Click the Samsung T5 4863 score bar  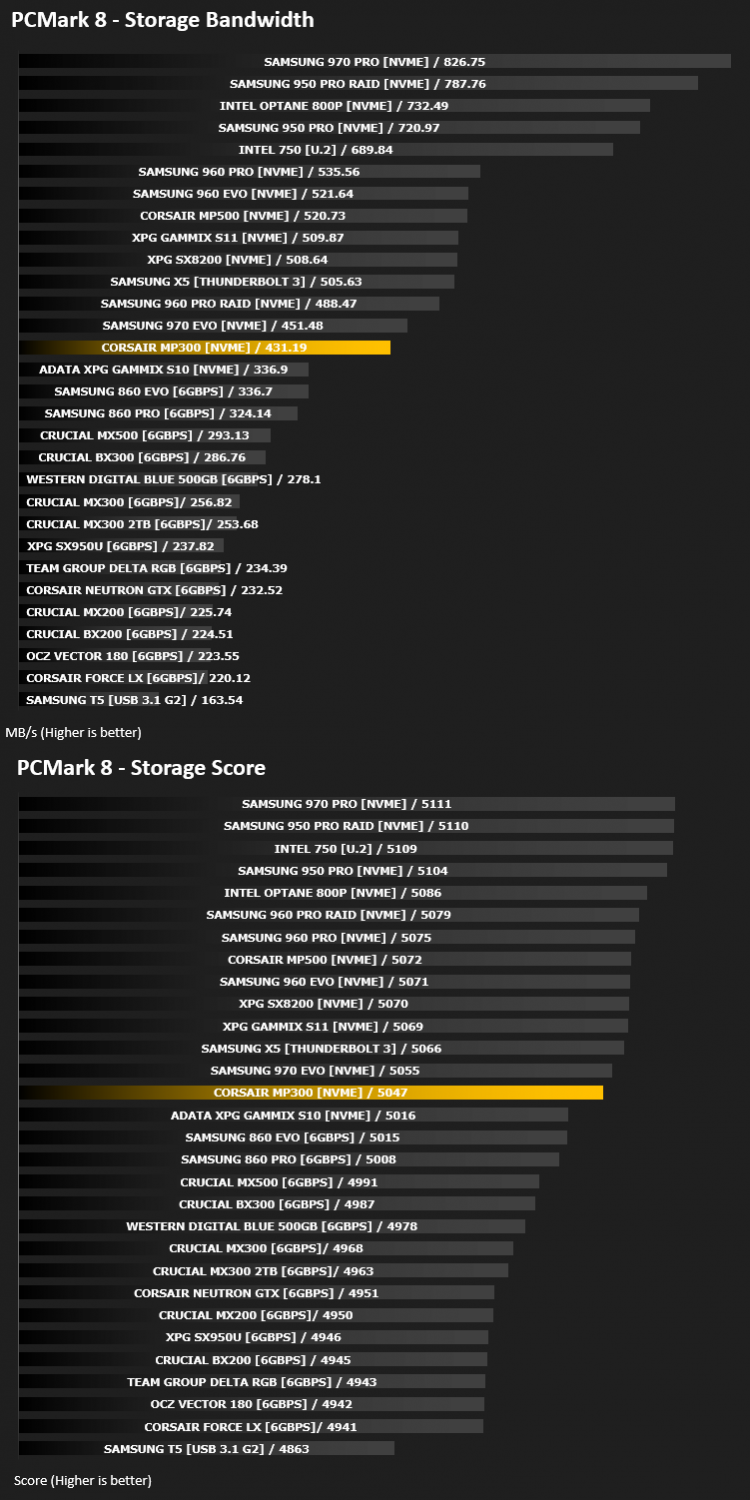[x=206, y=1447]
